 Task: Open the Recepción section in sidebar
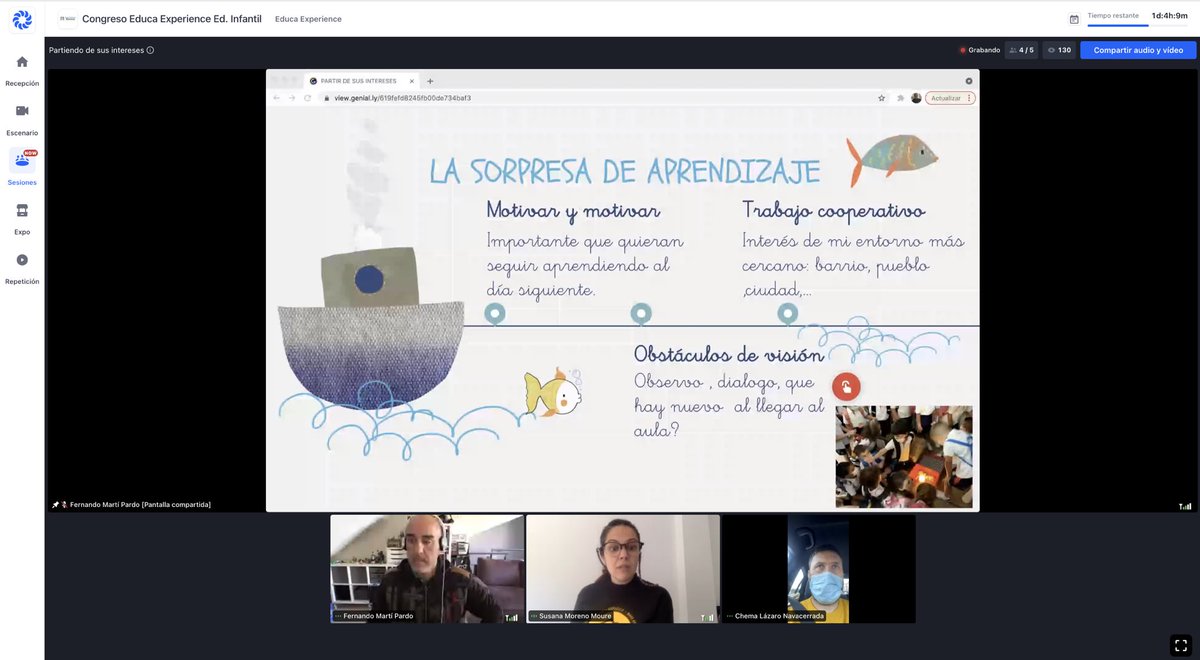point(22,70)
